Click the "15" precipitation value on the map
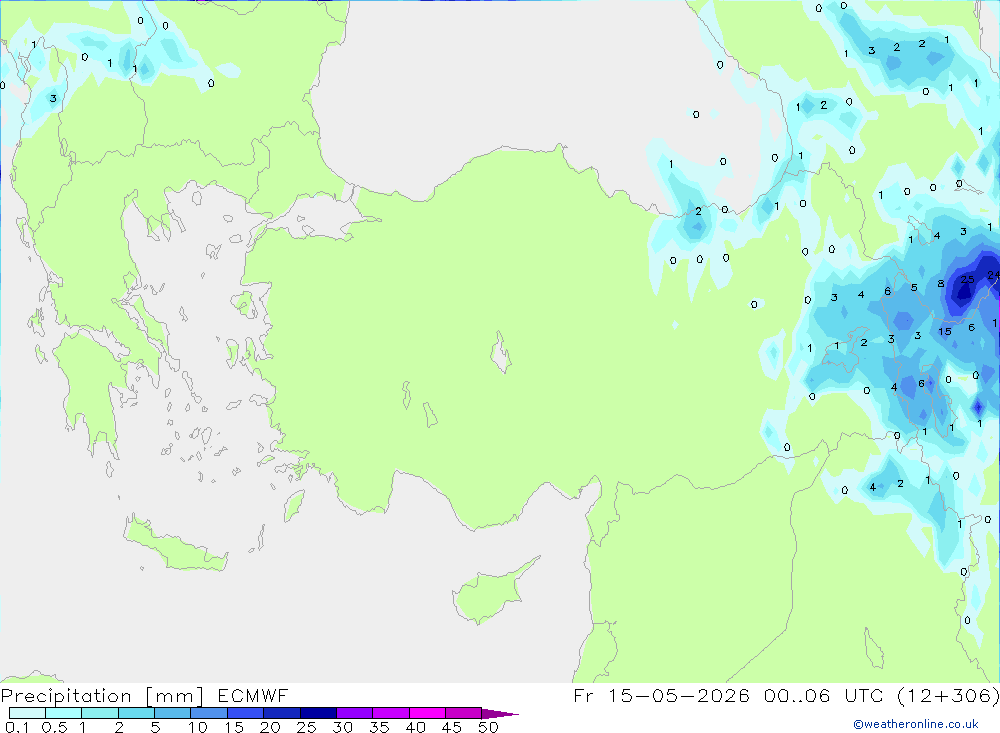 pyautogui.click(x=945, y=332)
